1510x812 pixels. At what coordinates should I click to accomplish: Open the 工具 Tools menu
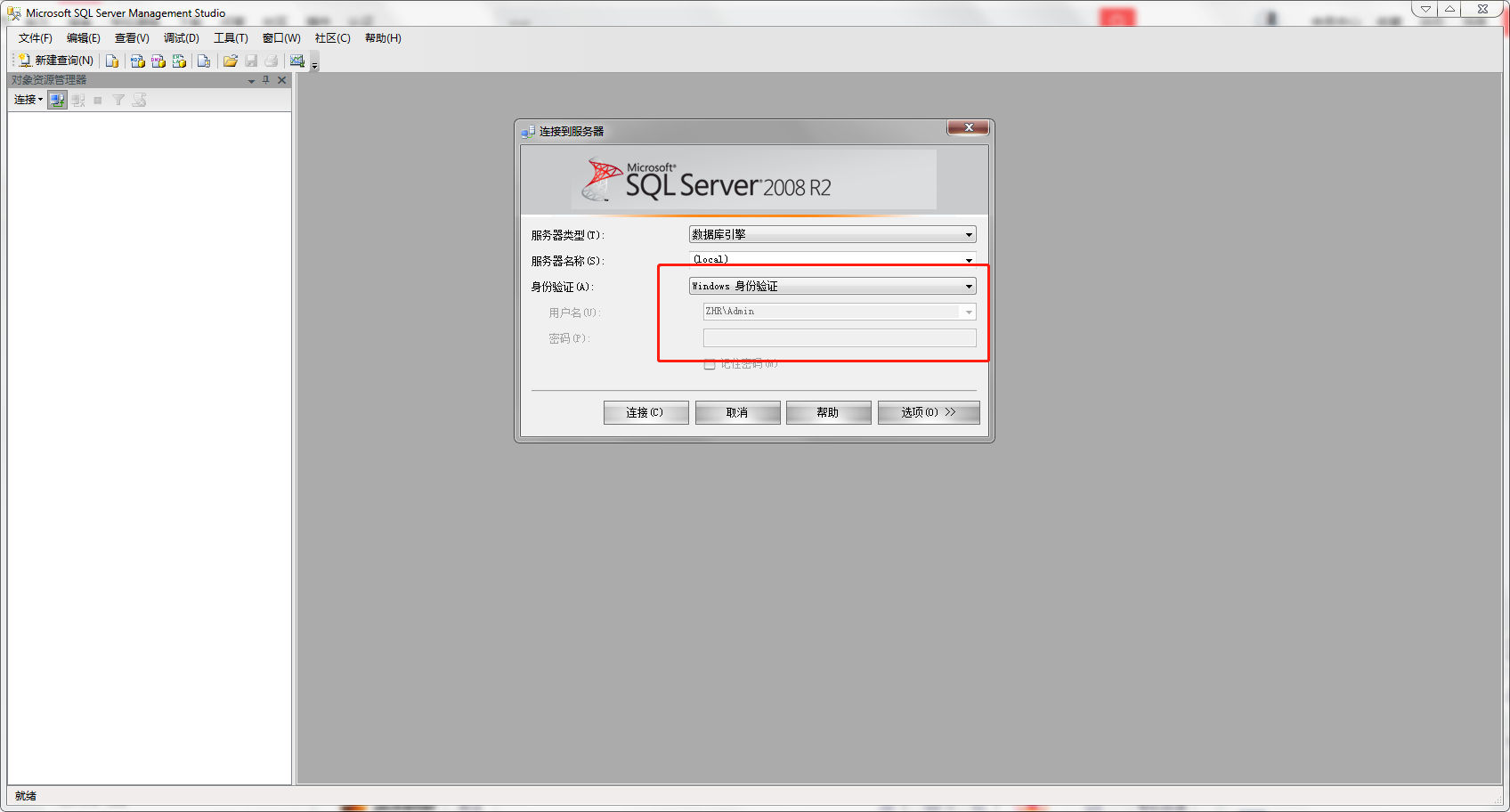coord(231,37)
